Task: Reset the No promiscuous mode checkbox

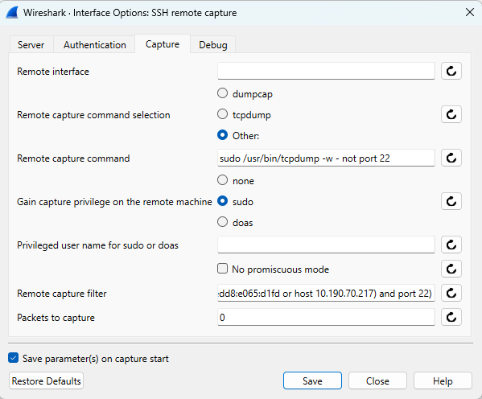Action: click(x=451, y=269)
